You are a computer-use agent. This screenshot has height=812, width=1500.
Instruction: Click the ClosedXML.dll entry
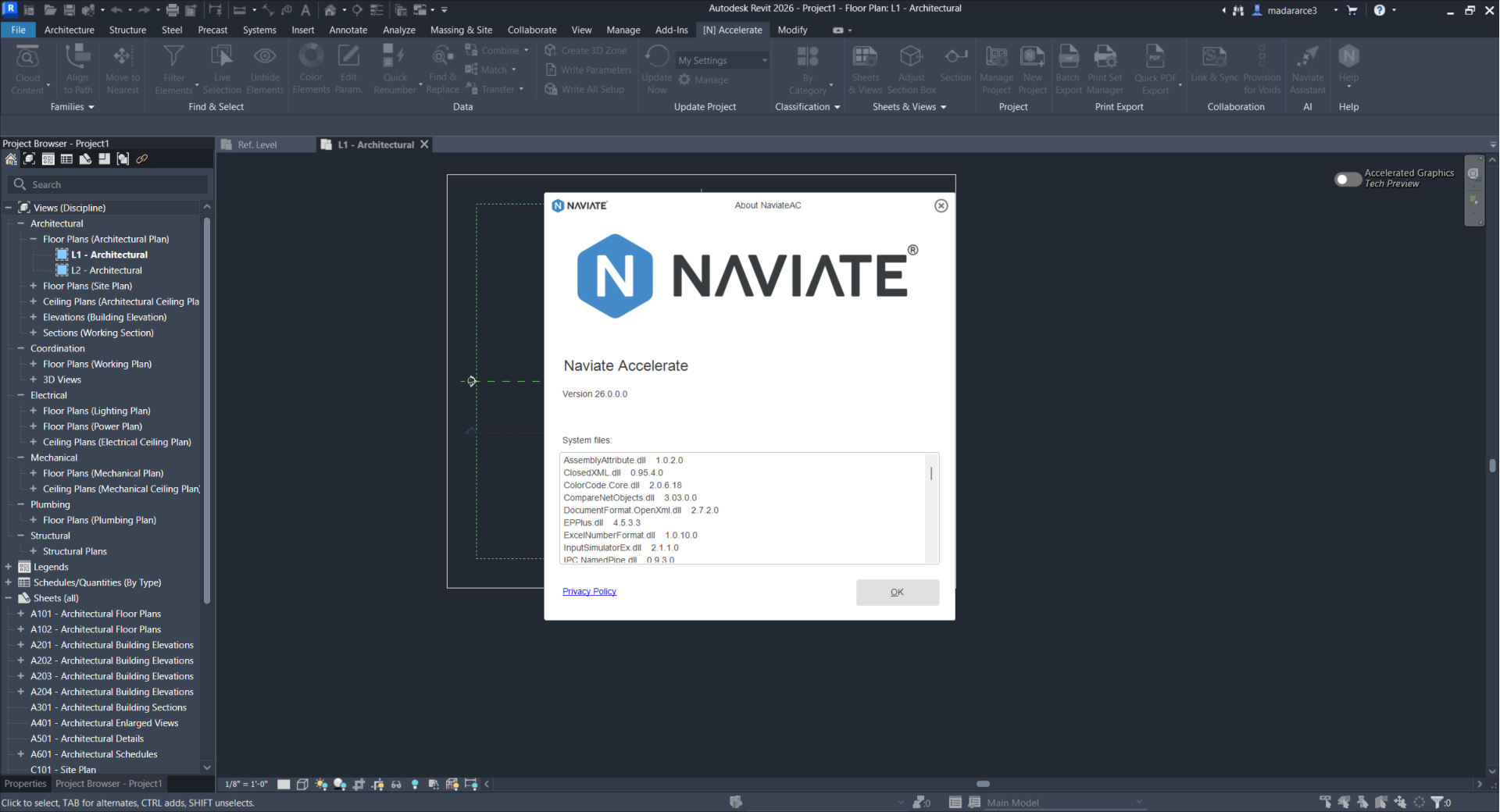coord(613,472)
